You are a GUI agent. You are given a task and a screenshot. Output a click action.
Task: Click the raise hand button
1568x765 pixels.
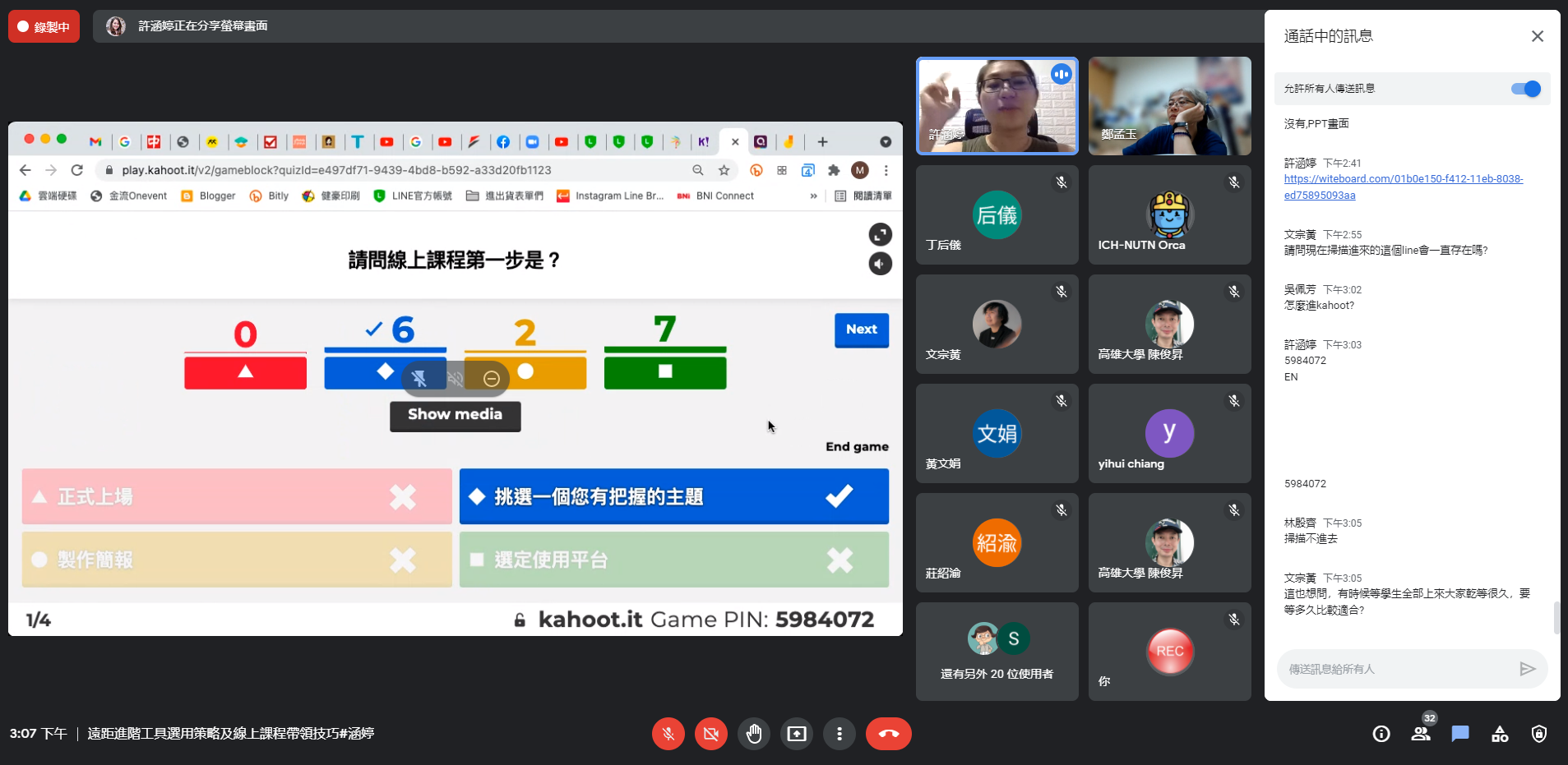(x=754, y=734)
